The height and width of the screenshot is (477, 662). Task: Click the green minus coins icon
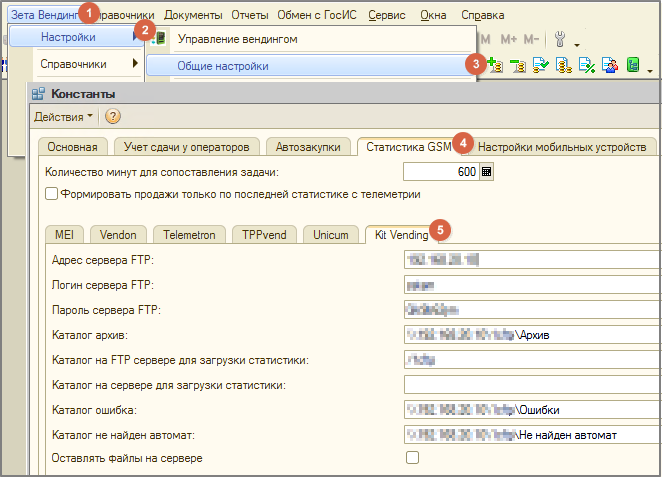click(x=518, y=65)
